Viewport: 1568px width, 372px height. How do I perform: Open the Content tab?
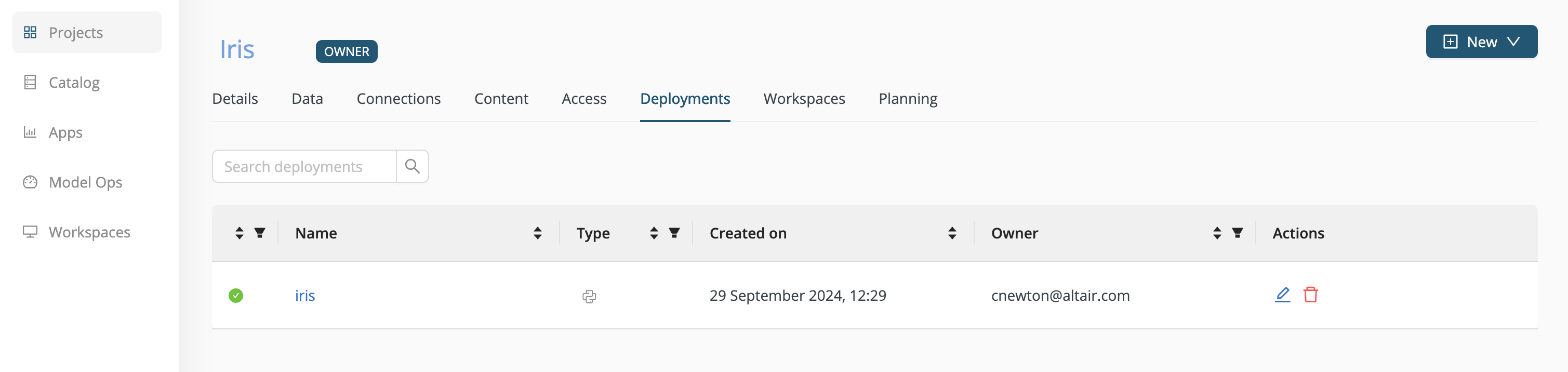pyautogui.click(x=501, y=99)
